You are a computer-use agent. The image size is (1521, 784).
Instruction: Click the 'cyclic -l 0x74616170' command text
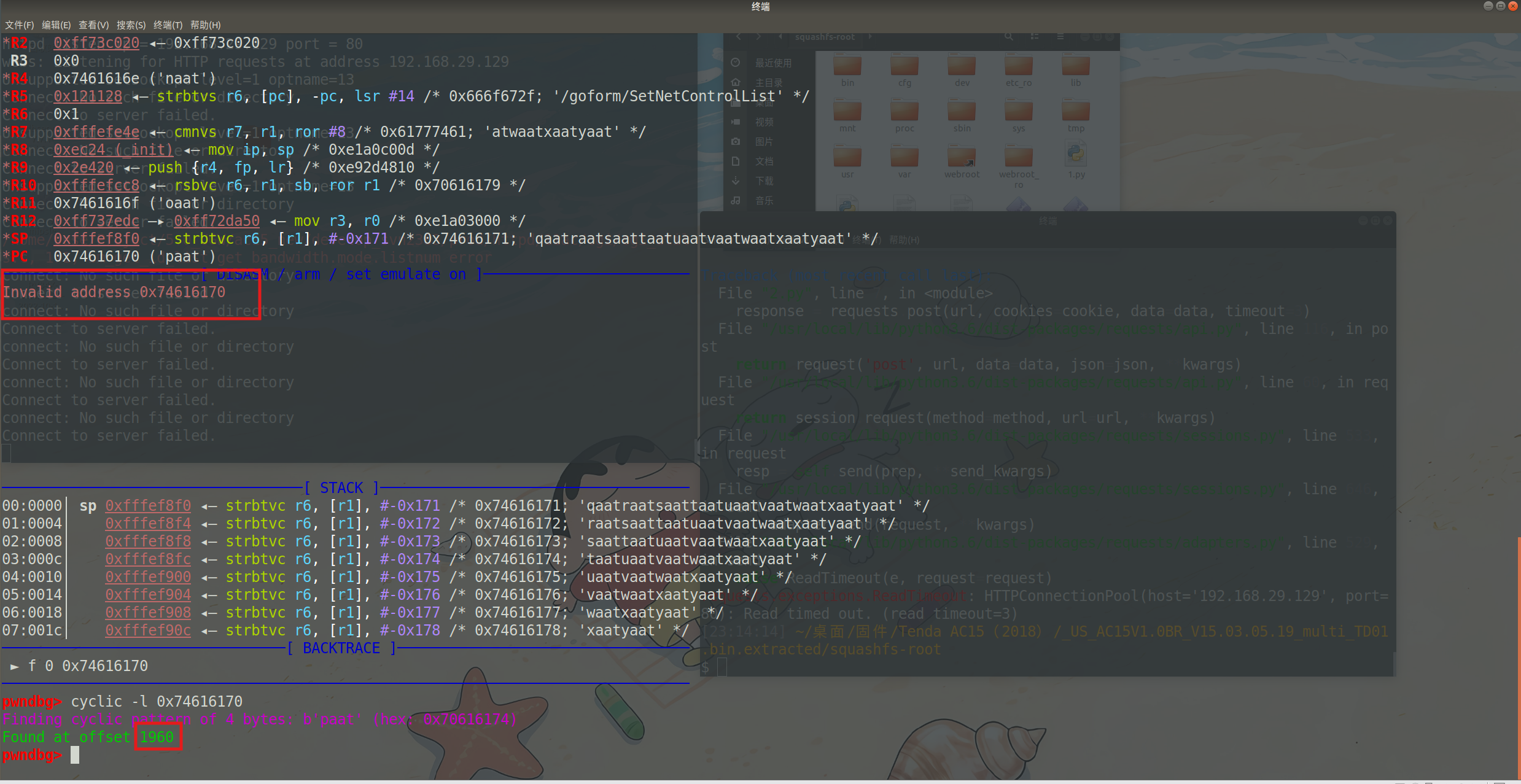(157, 702)
